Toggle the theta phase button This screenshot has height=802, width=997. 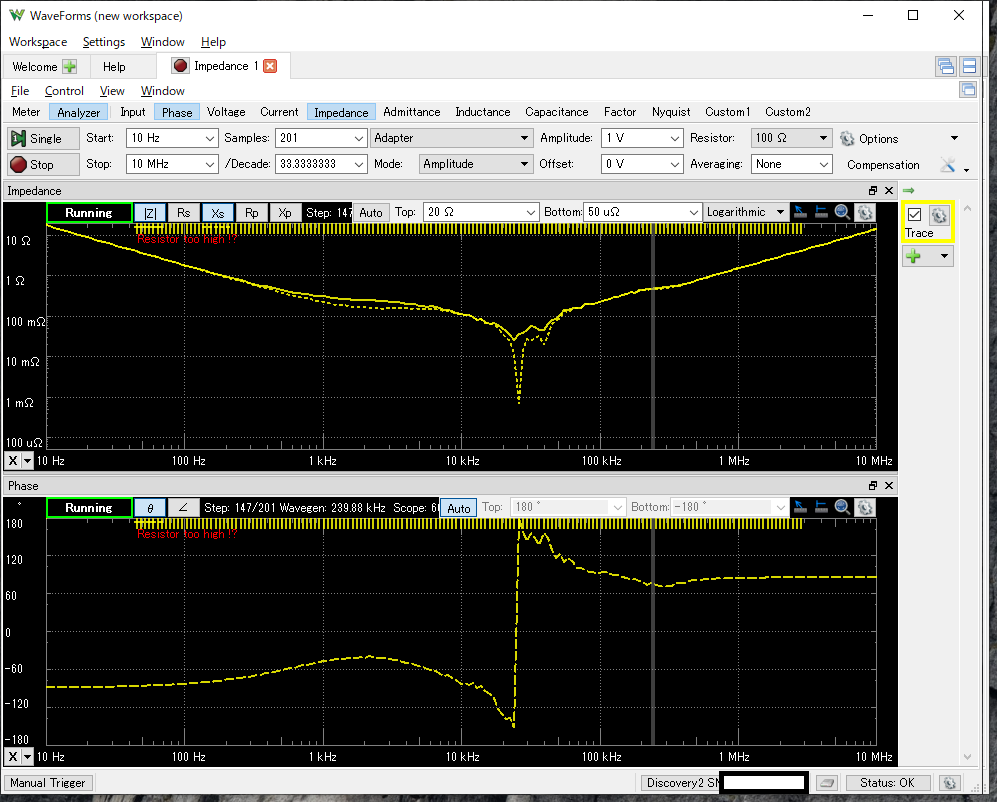pyautogui.click(x=150, y=508)
